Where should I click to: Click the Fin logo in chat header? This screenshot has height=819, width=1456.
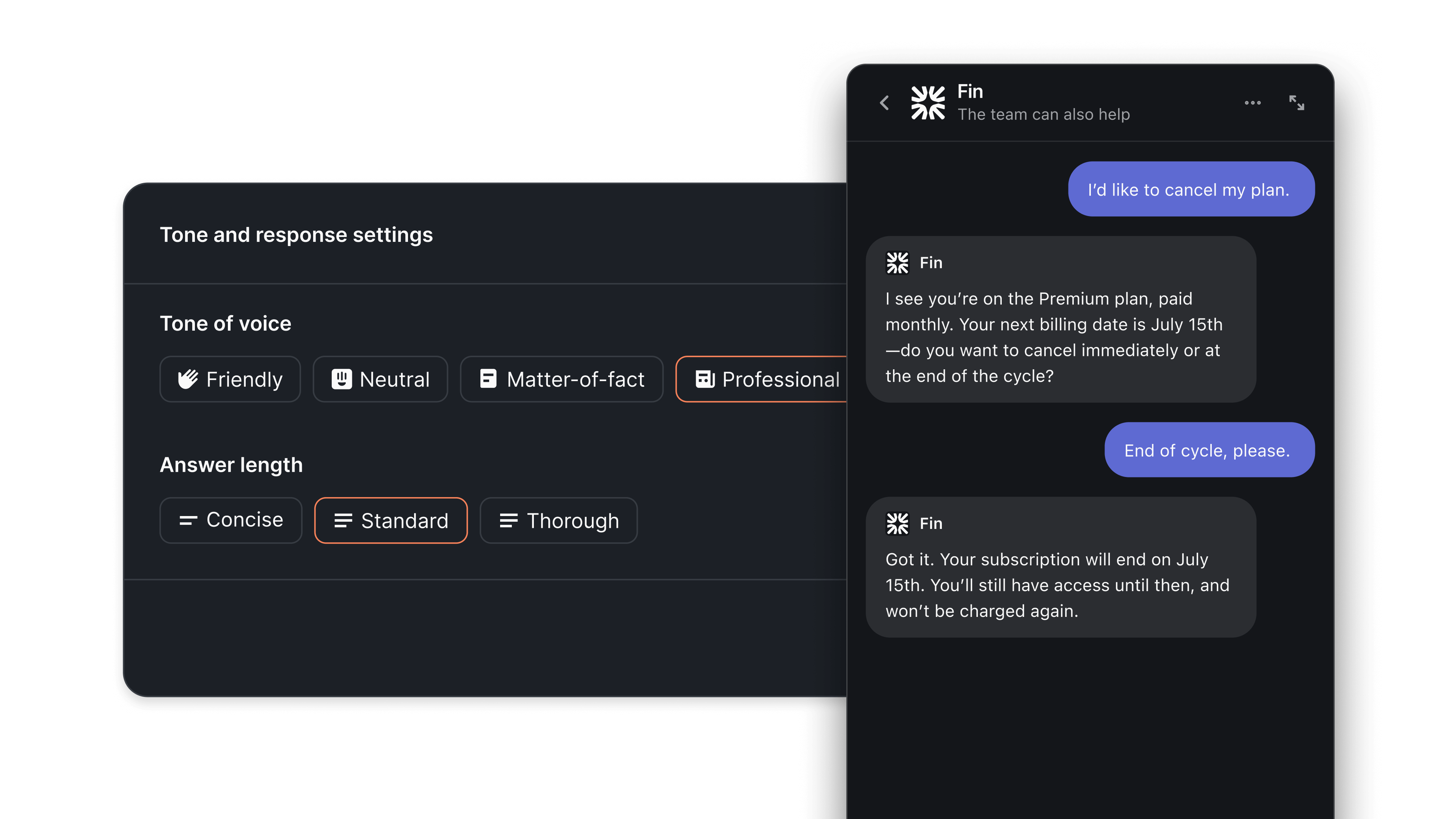(927, 103)
